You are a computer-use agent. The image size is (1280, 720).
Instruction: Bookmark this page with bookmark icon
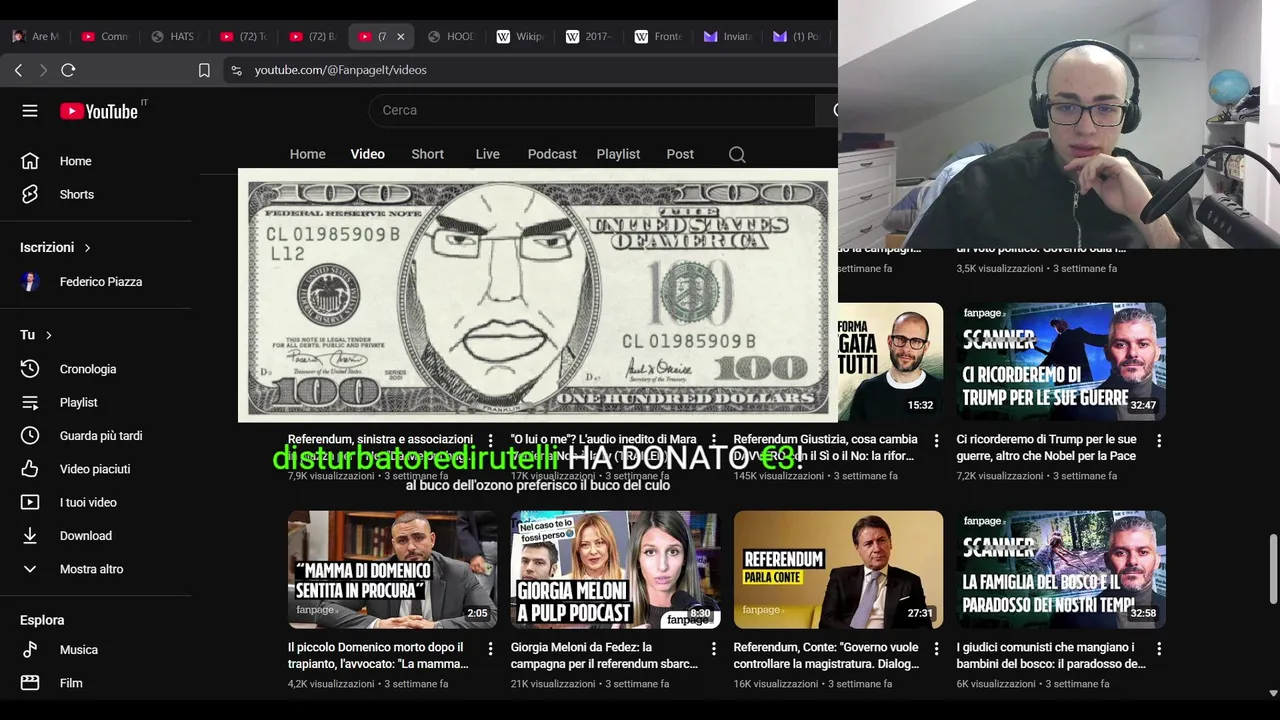pyautogui.click(x=204, y=70)
